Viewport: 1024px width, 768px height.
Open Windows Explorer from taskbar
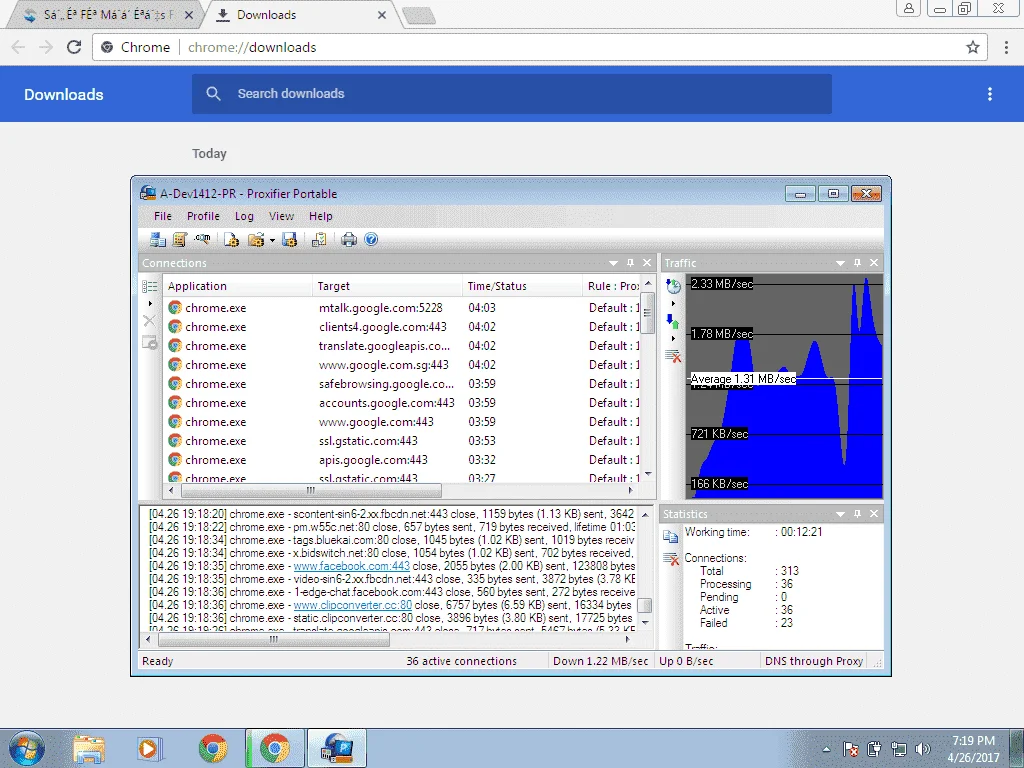click(x=89, y=749)
